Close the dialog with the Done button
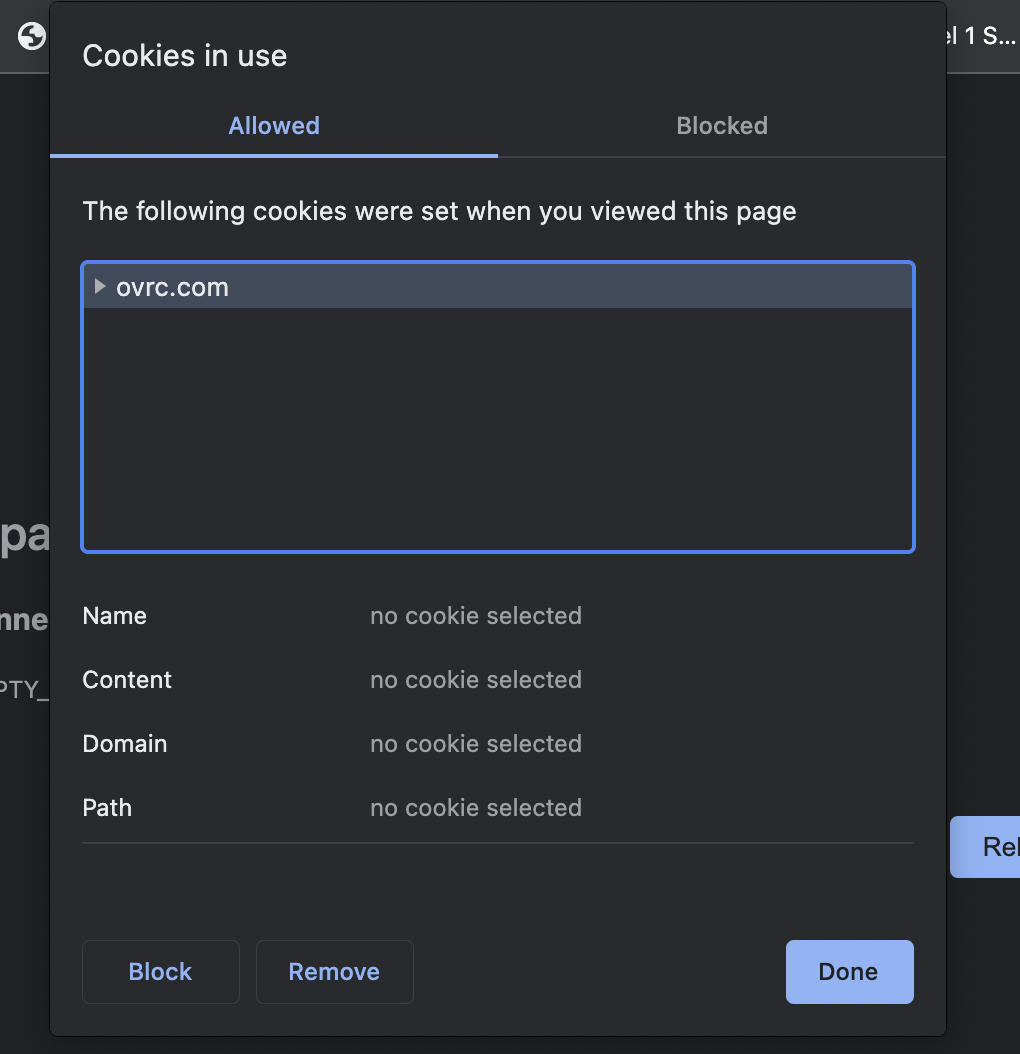Screen dimensions: 1020x1054 click(x=849, y=971)
